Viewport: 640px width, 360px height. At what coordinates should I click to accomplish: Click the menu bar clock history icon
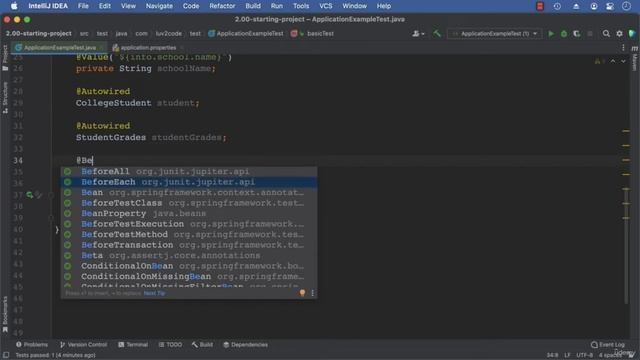pos(557,6)
